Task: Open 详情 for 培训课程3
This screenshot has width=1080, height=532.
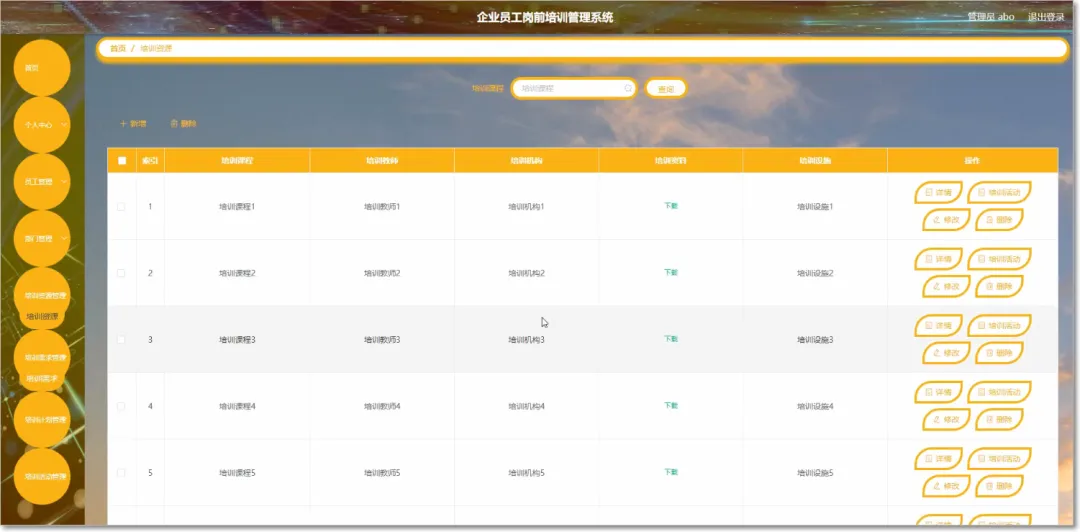Action: 938,325
